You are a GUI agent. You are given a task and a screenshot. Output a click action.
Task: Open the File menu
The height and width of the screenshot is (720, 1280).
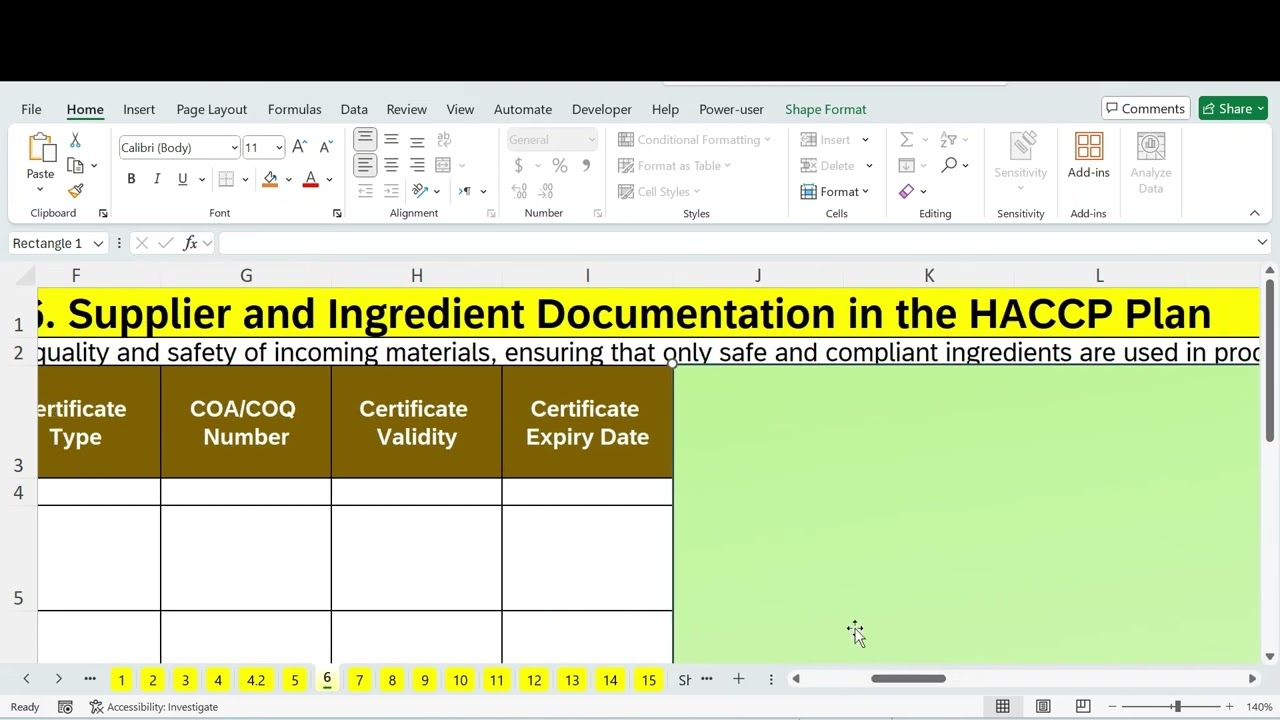point(31,109)
